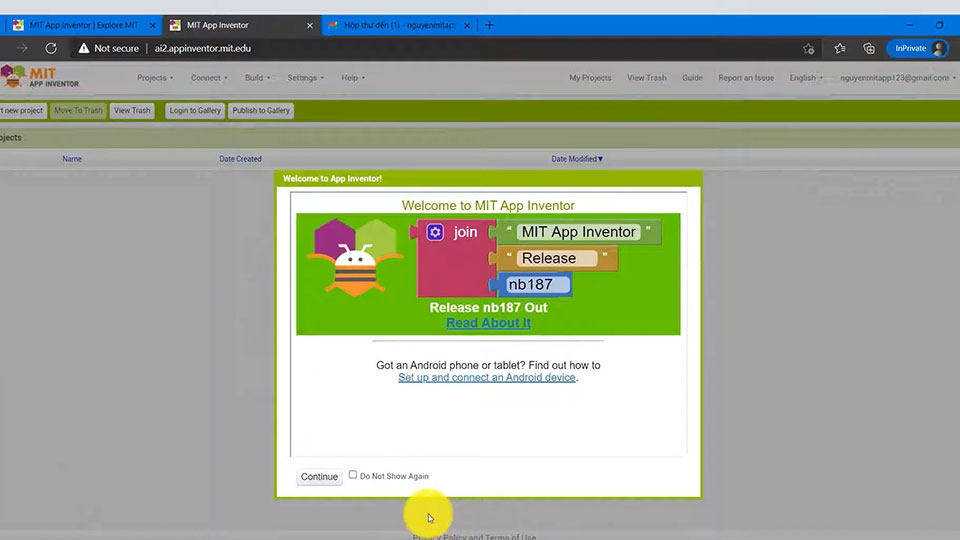Open Set up and connect Android device link
960x540 pixels.
(487, 377)
